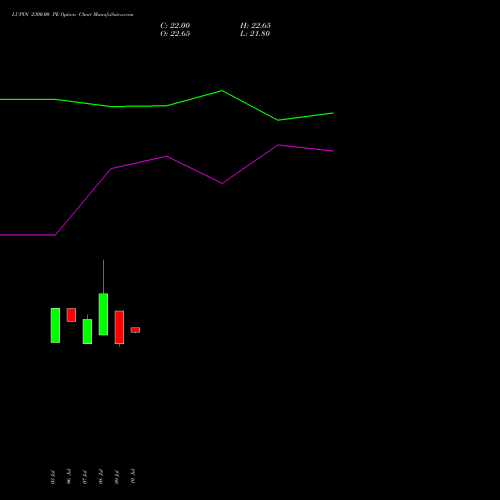Viewport: 500px width, 500px height.
Task: Select the high value H: 22.65
Action: pyautogui.click(x=255, y=26)
